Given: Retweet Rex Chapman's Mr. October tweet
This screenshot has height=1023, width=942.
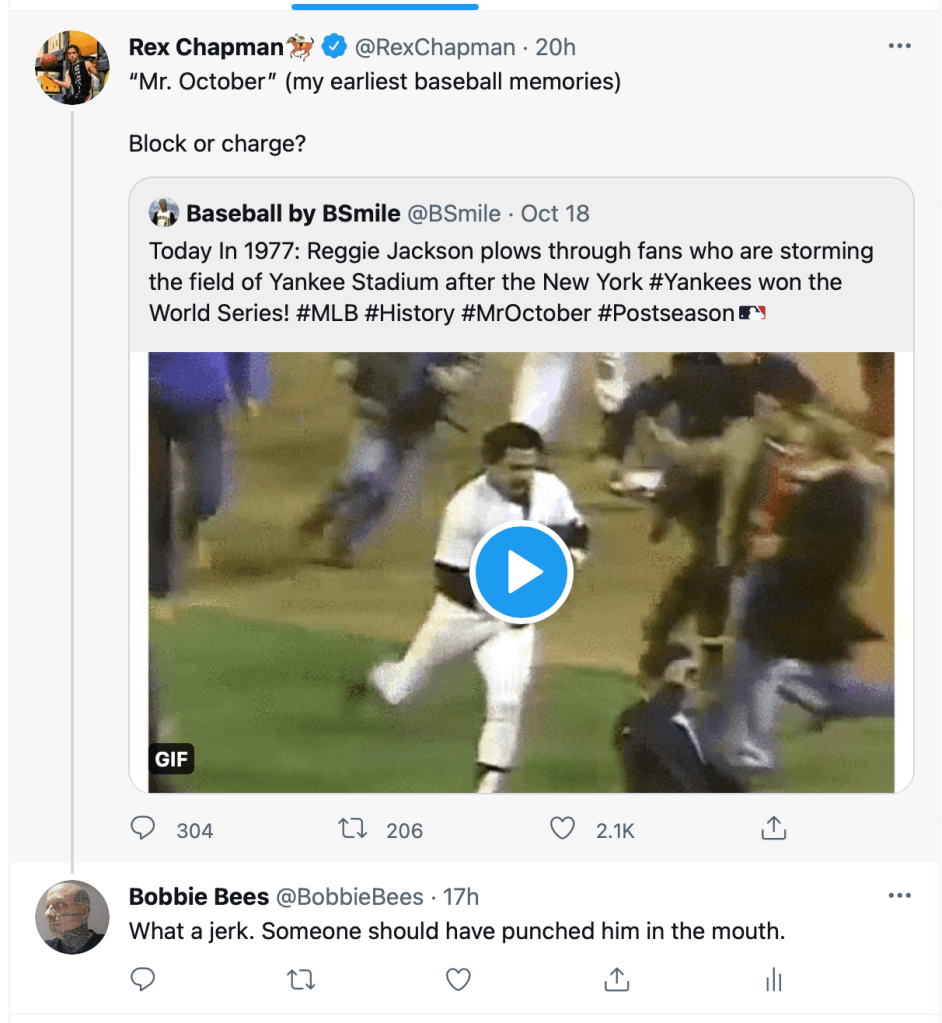Looking at the screenshot, I should point(352,829).
